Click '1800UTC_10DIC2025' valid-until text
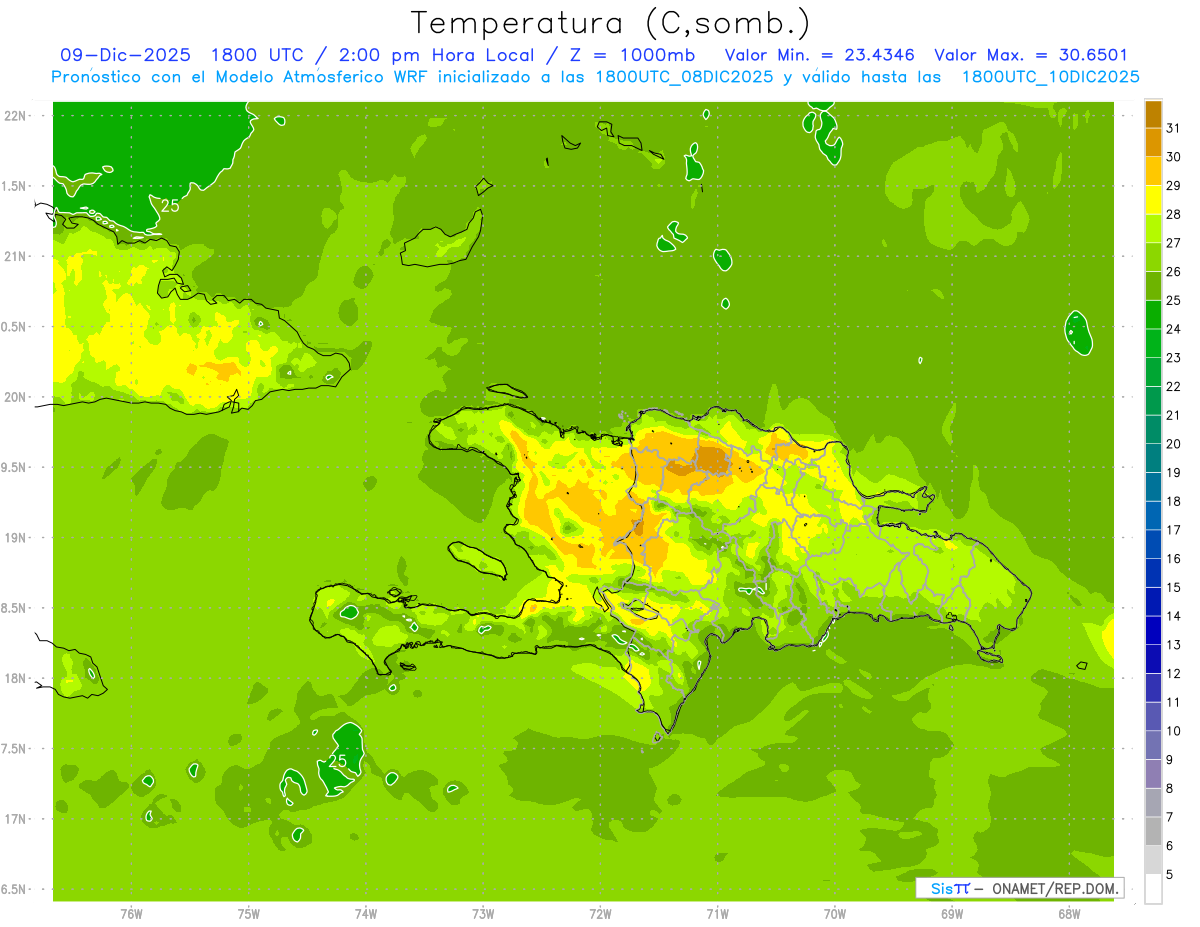This screenshot has width=1200, height=927. point(1050,77)
